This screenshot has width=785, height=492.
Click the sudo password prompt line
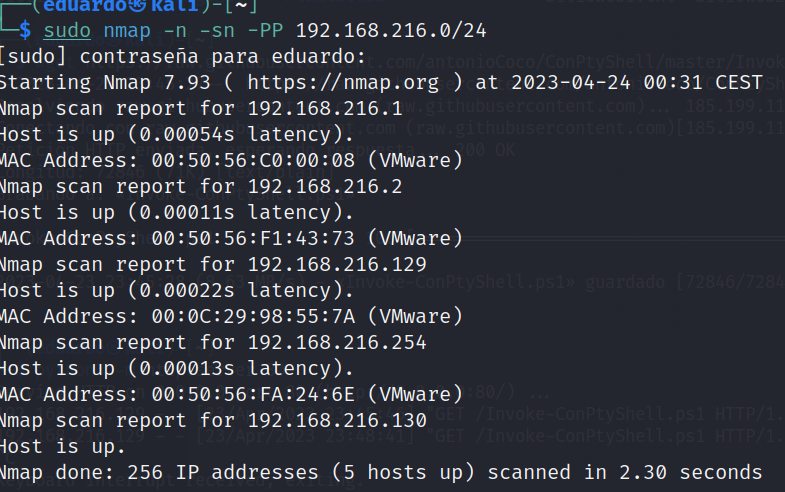point(183,57)
